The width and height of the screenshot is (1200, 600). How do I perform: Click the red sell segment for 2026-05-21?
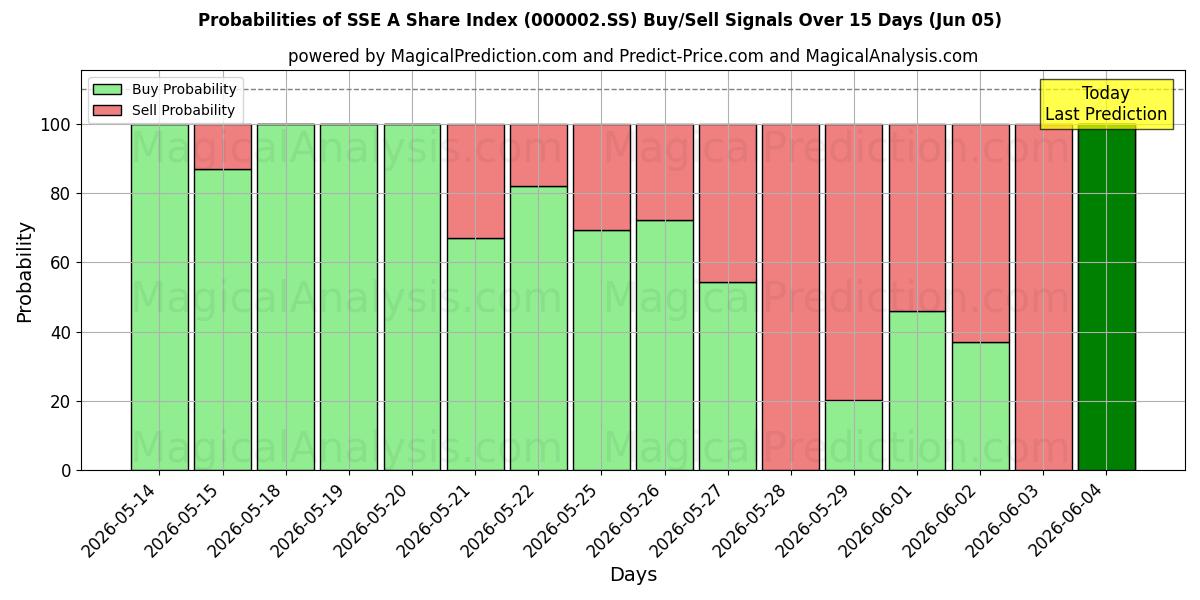[475, 181]
